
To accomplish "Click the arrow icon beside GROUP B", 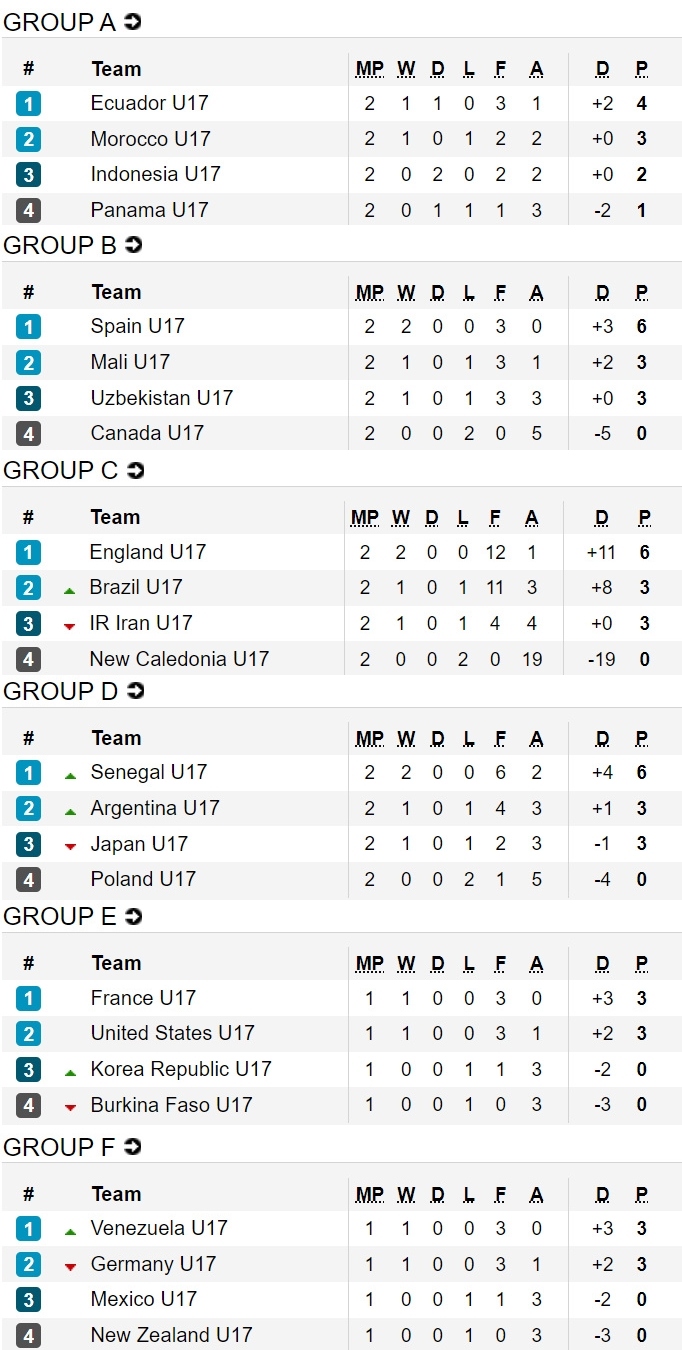I will point(133,245).
